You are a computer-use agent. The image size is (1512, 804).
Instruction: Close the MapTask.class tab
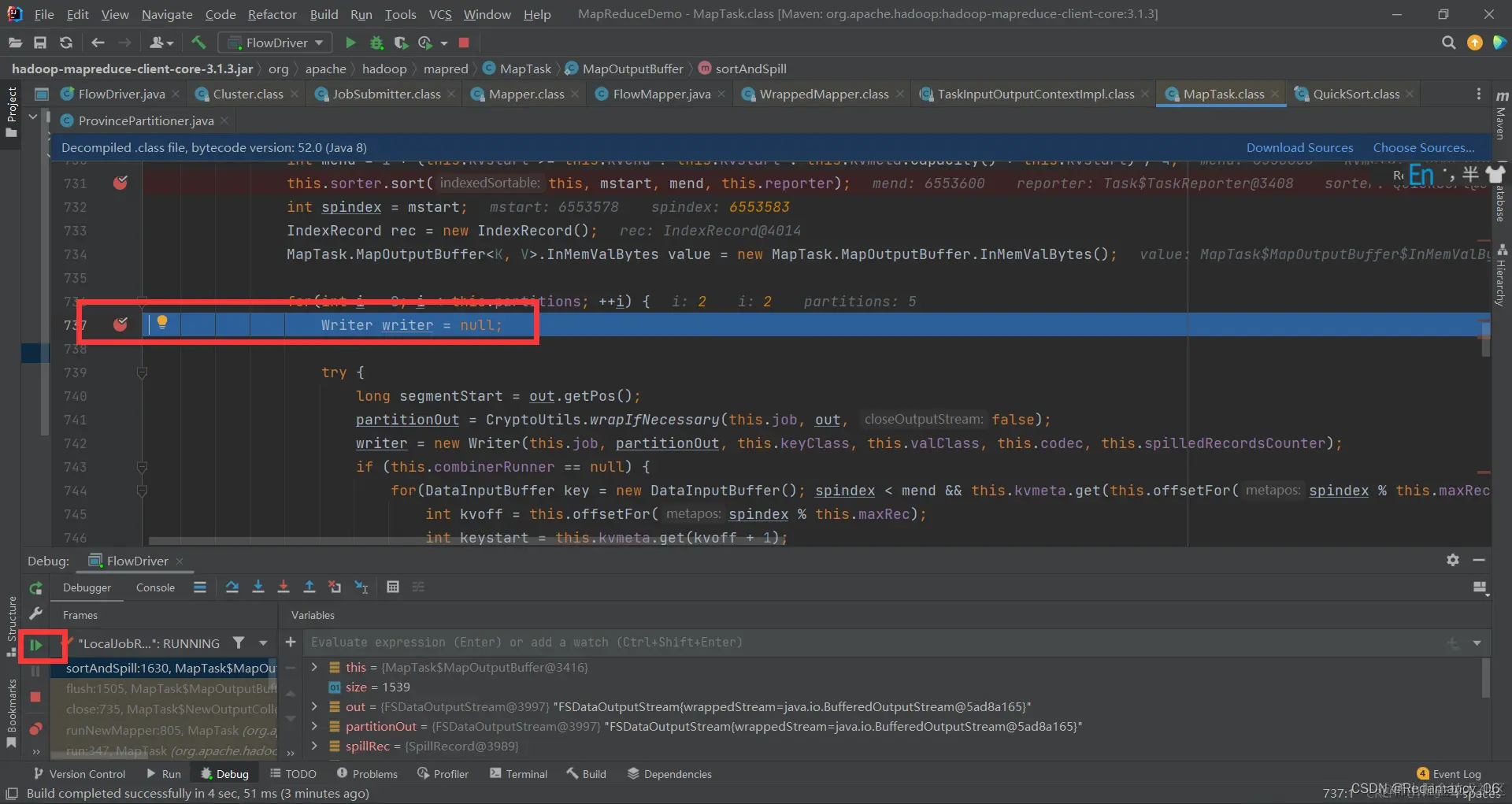coord(1275,94)
